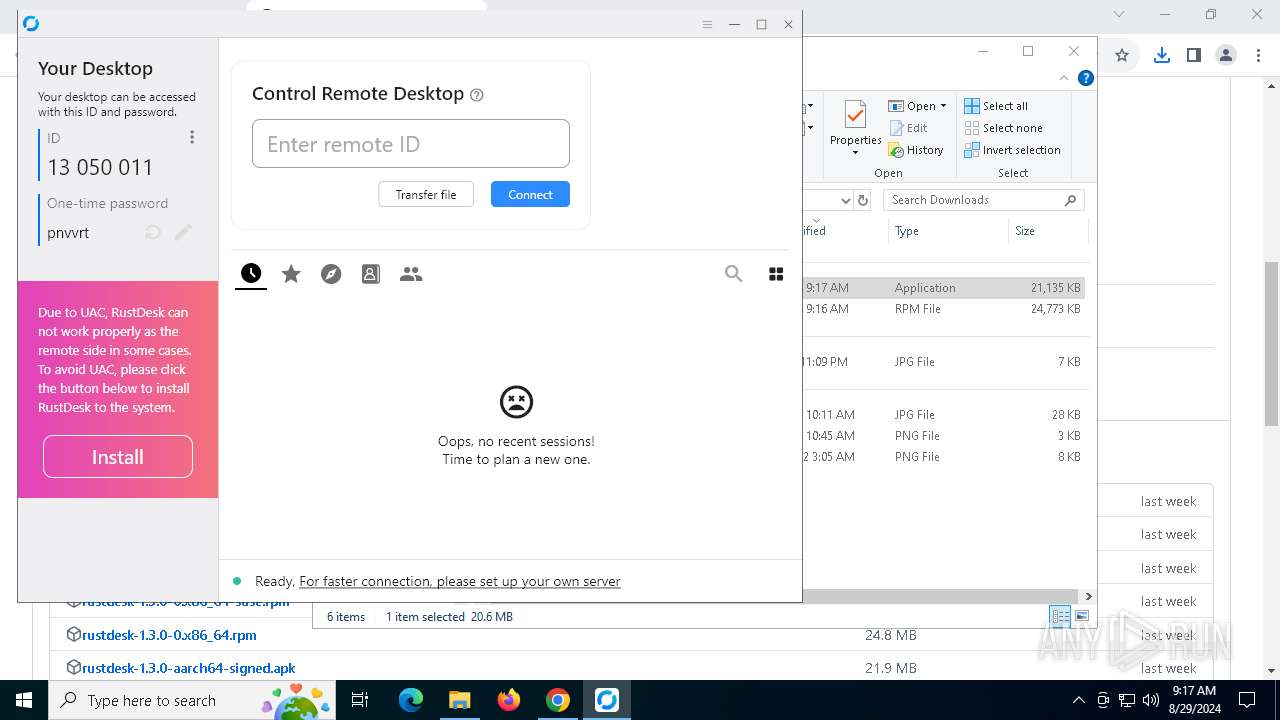Click the help icon beside Control Remote Desktop
This screenshot has width=1280, height=720.
tap(477, 95)
